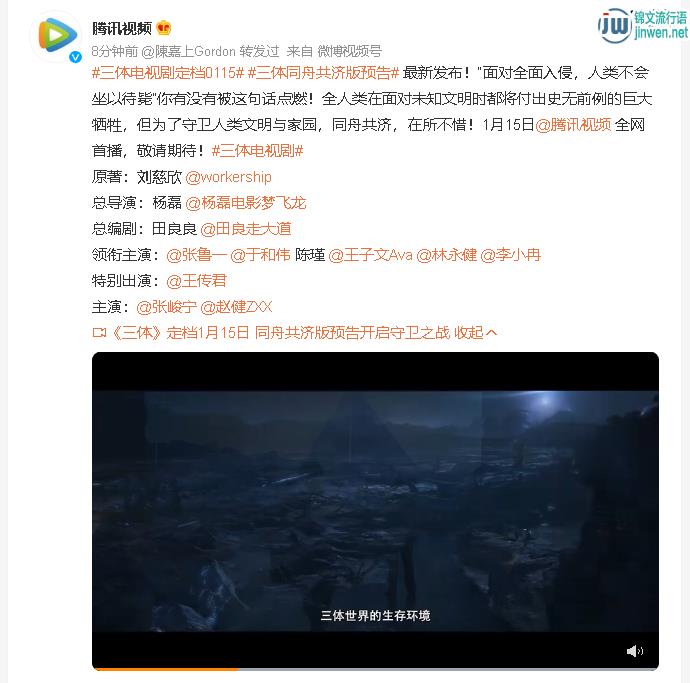The image size is (690, 683).
Task: Open the @田良走大道 mention
Action: click(246, 229)
